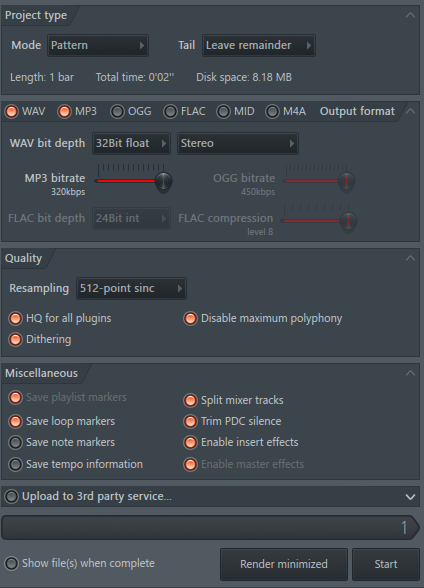Image resolution: width=424 pixels, height=588 pixels.
Task: Collapse the Project type section arrow
Action: [411, 16]
